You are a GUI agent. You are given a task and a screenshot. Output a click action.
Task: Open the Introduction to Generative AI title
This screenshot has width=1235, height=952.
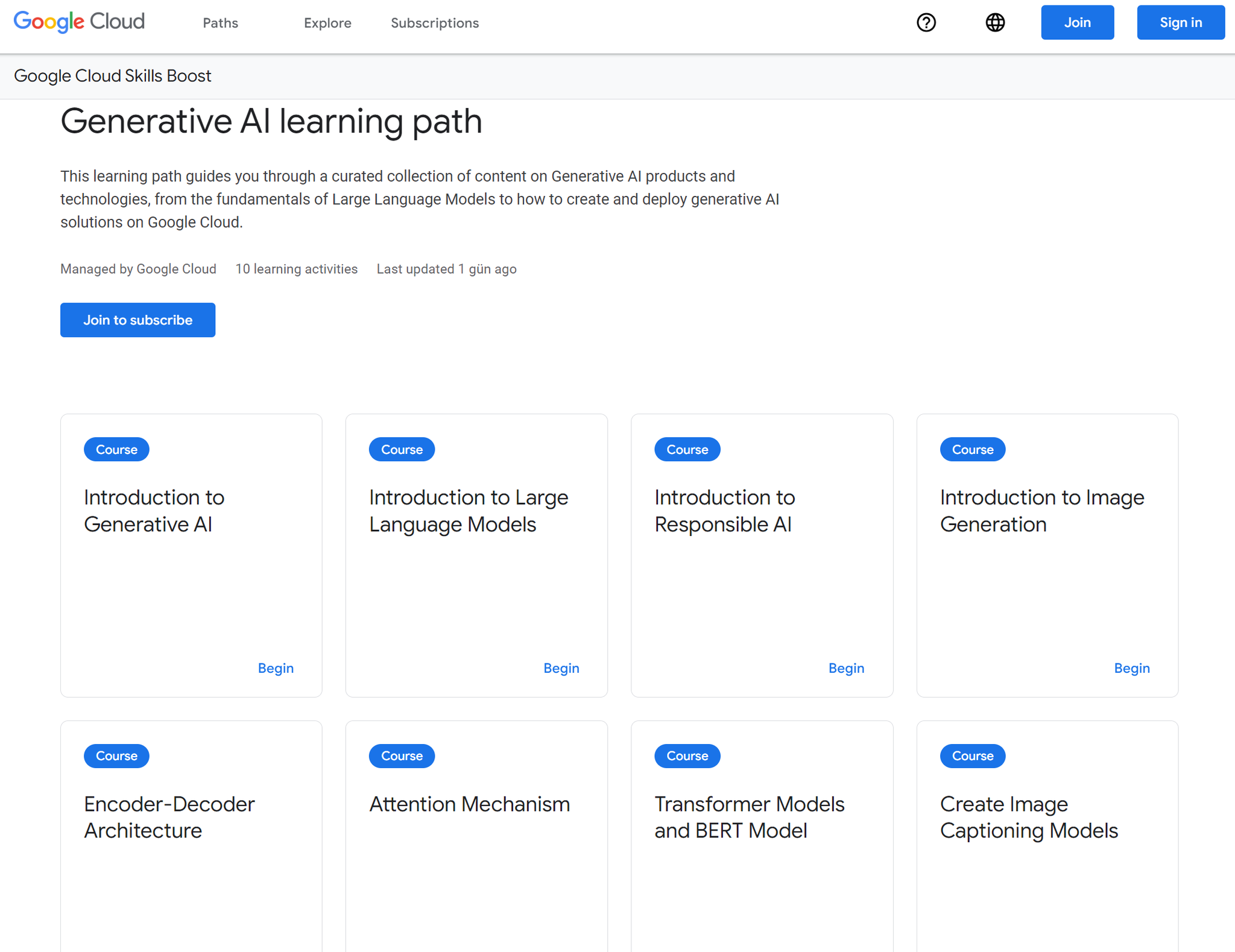point(154,511)
